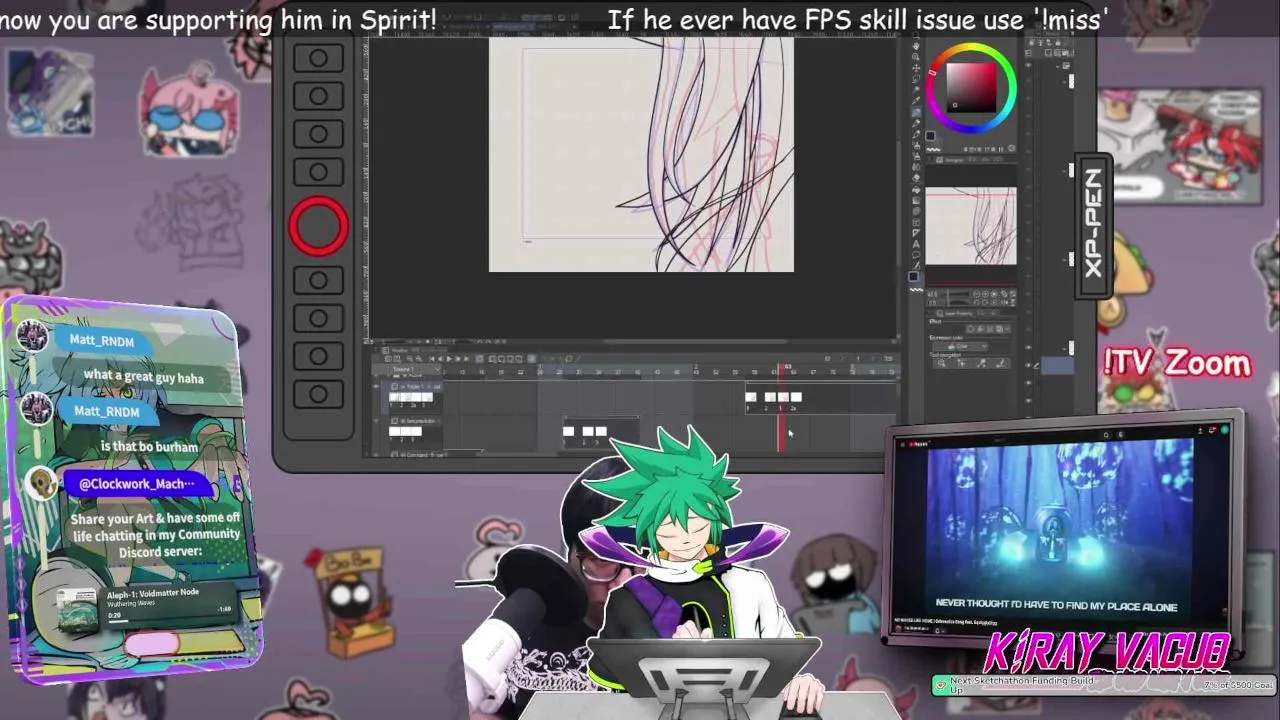Image resolution: width=1280 pixels, height=720 pixels.
Task: Hide the third timeline track with eye
Action: coord(376,454)
